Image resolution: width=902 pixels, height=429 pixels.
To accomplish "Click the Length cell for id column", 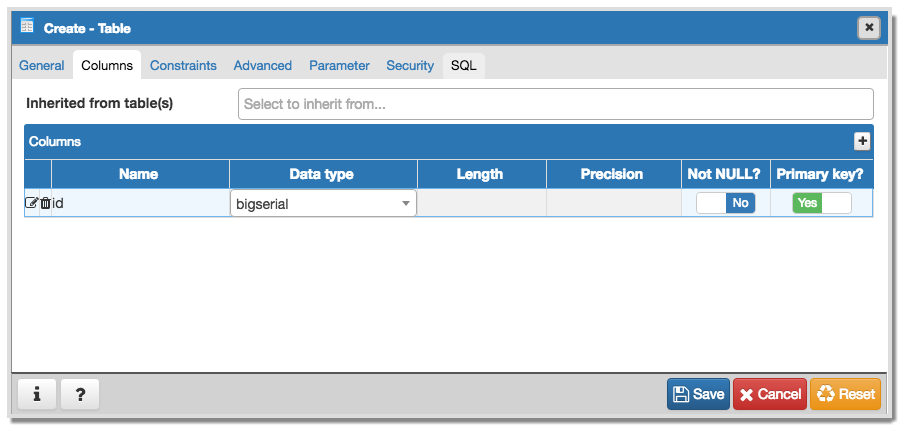I will 481,203.
